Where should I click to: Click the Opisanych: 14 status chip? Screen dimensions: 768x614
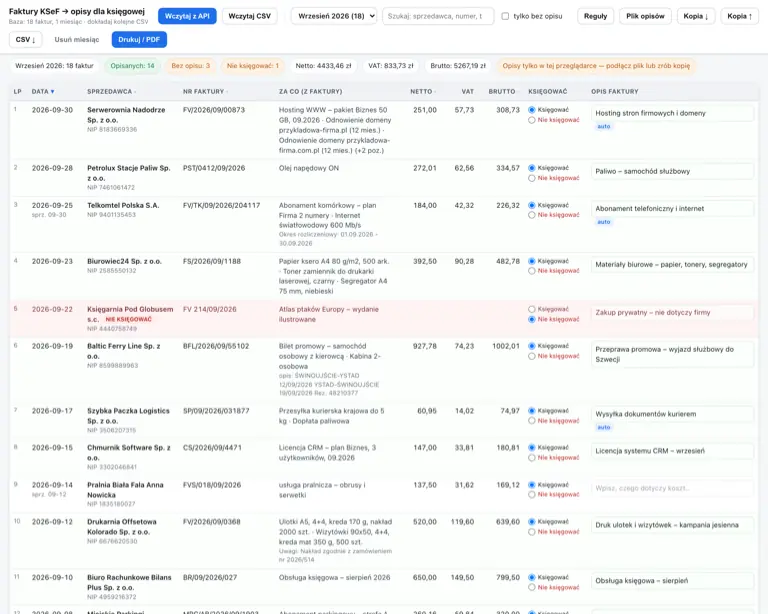pos(132,66)
